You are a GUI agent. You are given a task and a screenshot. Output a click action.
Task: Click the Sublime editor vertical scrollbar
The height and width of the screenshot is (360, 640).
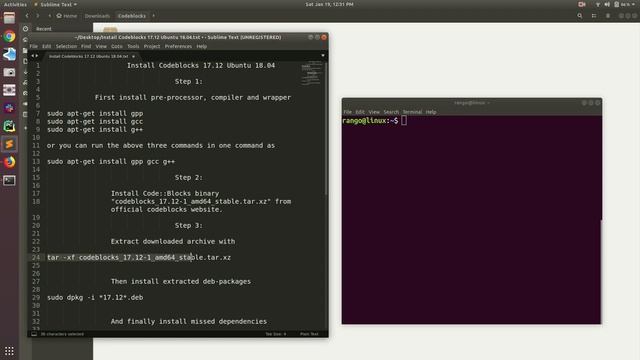click(326, 129)
